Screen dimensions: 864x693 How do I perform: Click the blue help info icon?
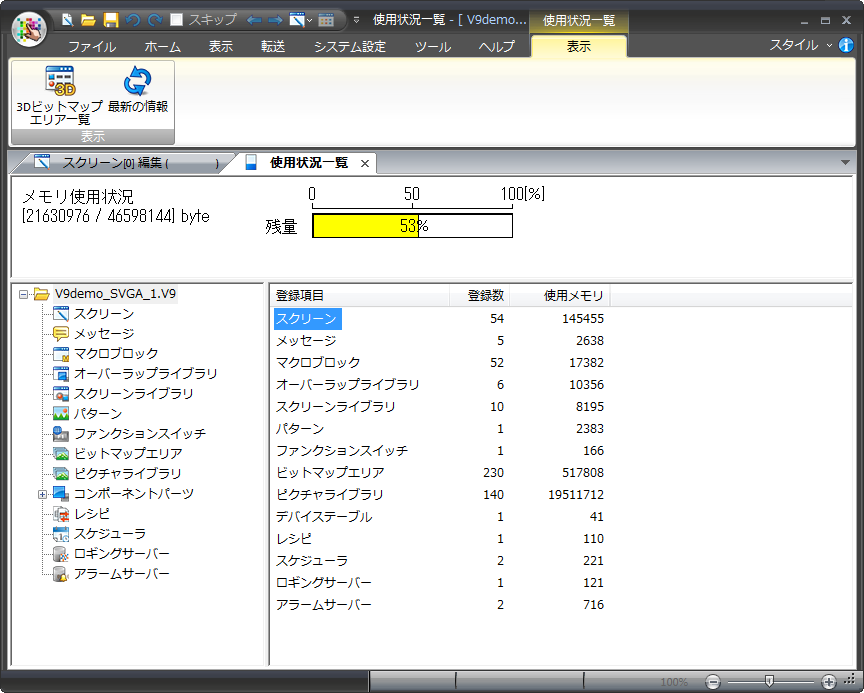tap(846, 45)
